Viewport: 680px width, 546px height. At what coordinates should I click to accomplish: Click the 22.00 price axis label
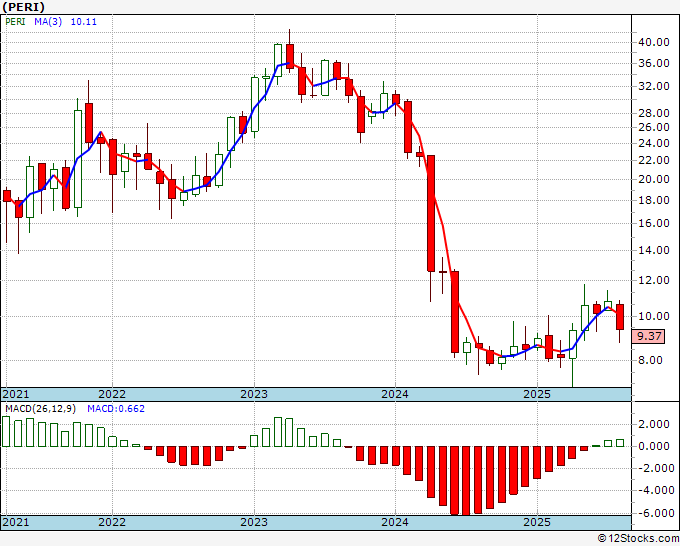click(x=654, y=160)
